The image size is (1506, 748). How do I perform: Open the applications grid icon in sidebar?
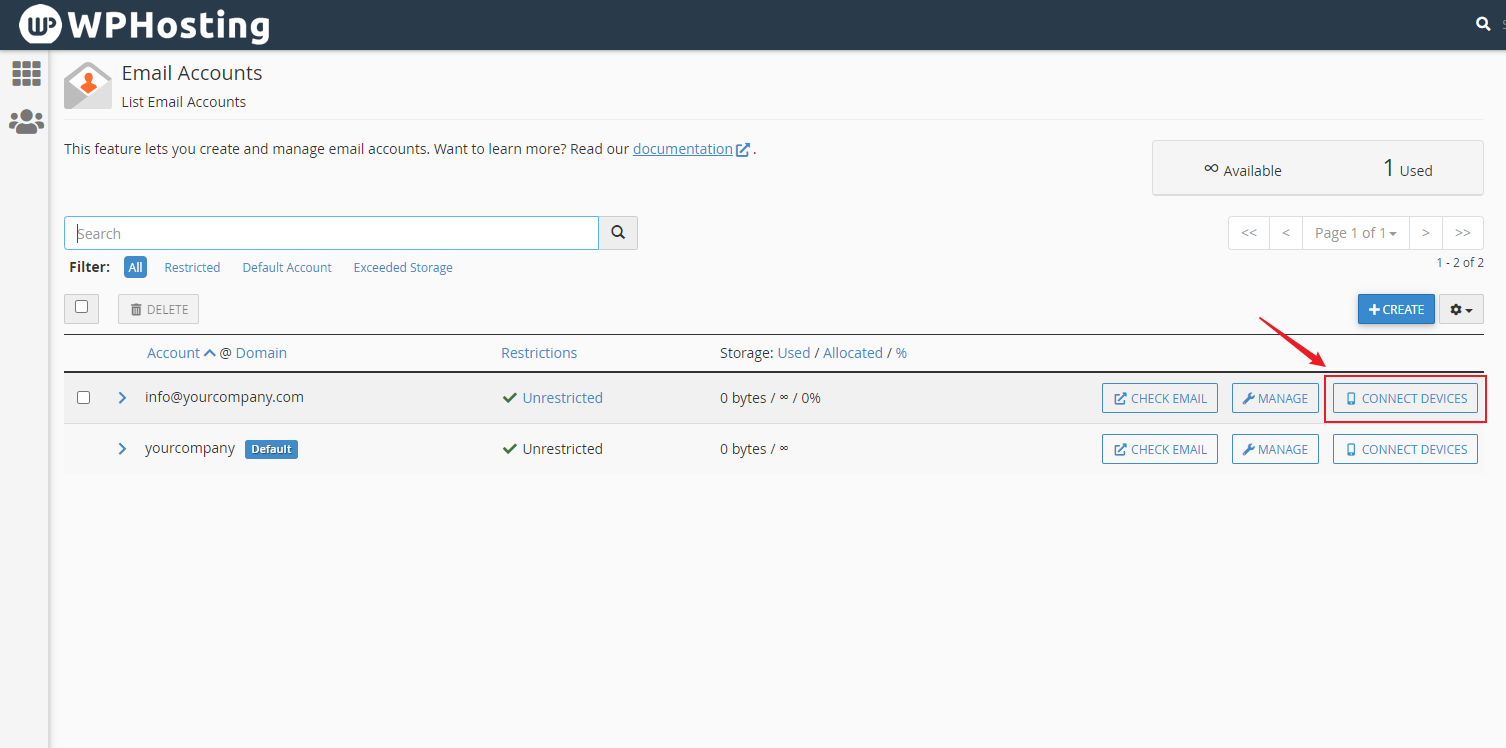pyautogui.click(x=26, y=73)
